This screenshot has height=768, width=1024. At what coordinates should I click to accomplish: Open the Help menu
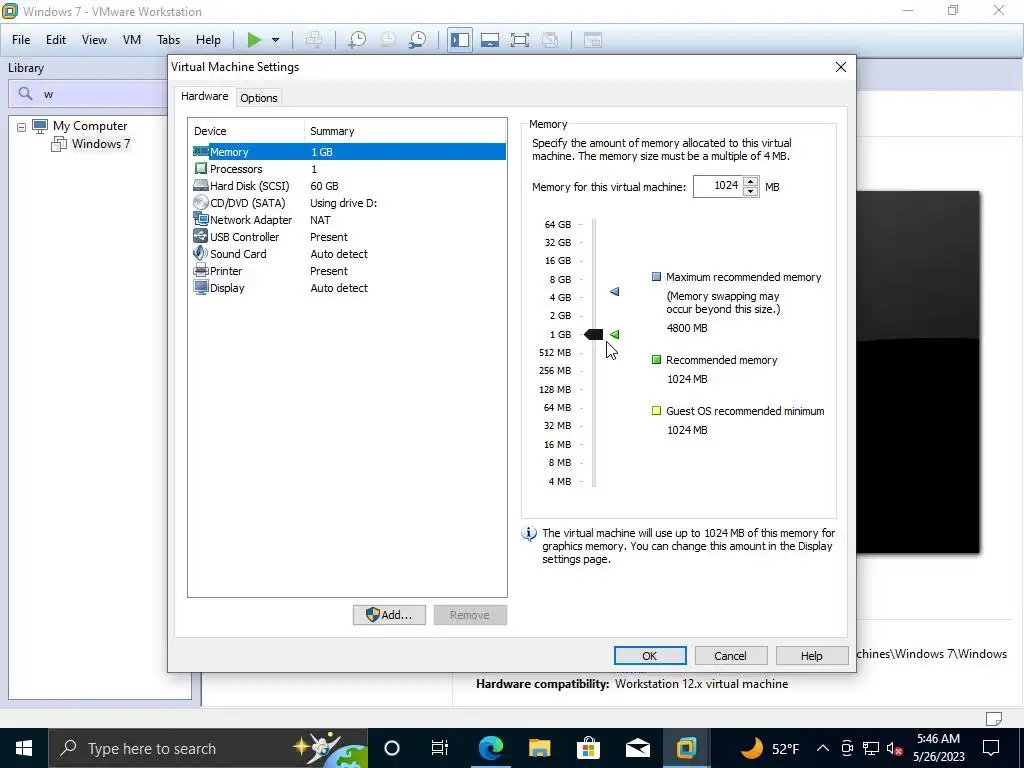208,40
